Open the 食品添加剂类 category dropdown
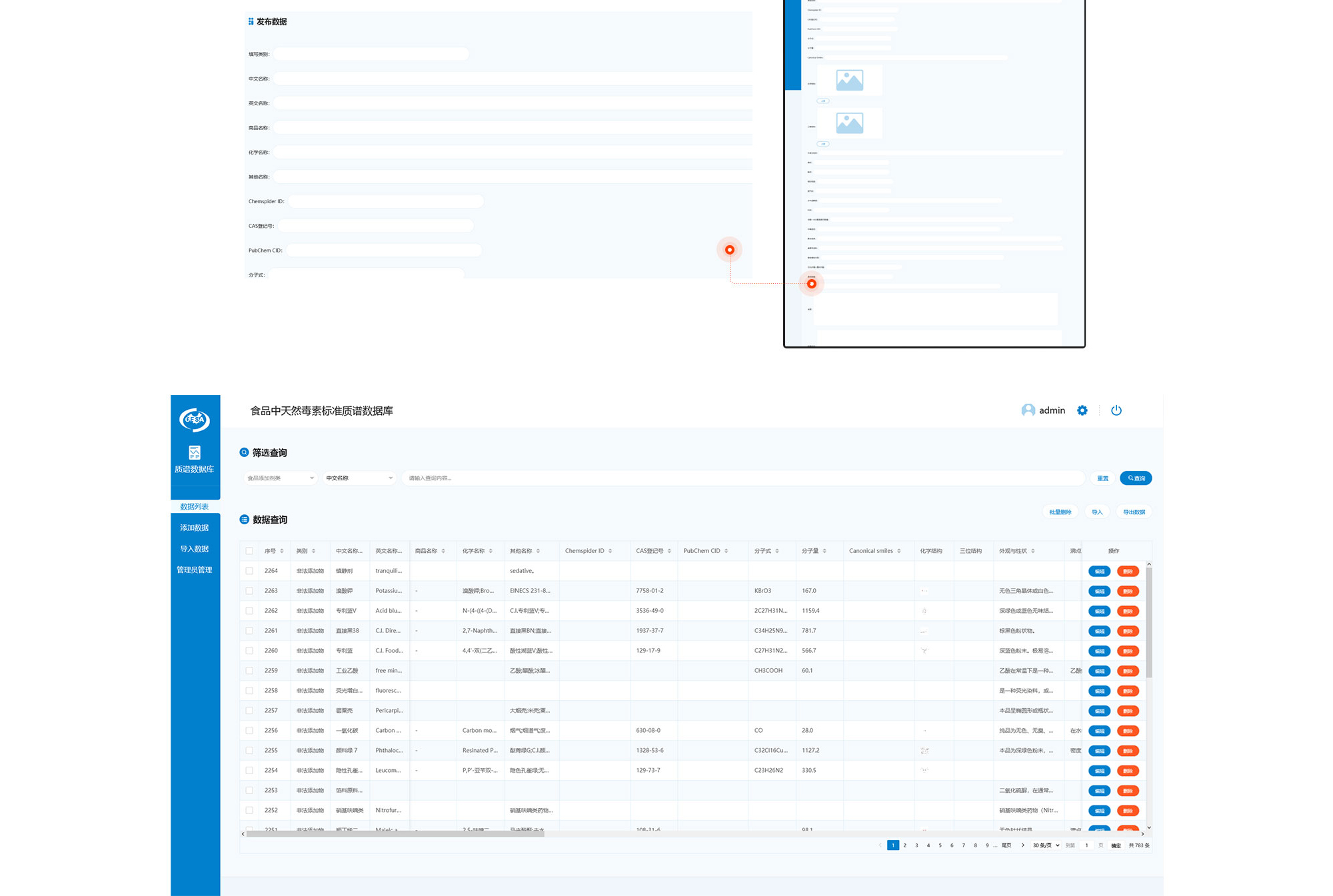This screenshot has width=1333, height=896. tap(280, 478)
